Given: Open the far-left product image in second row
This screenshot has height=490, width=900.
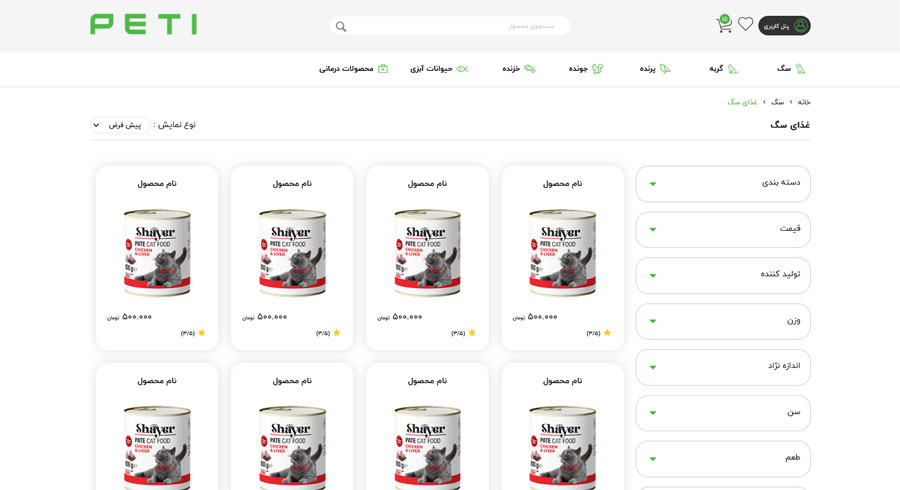Looking at the screenshot, I should pyautogui.click(x=157, y=448).
